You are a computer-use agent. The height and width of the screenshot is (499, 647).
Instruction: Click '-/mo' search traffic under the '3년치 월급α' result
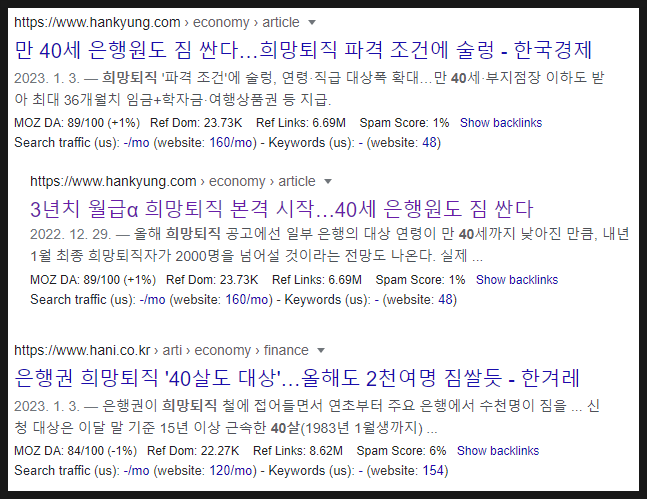point(152,300)
